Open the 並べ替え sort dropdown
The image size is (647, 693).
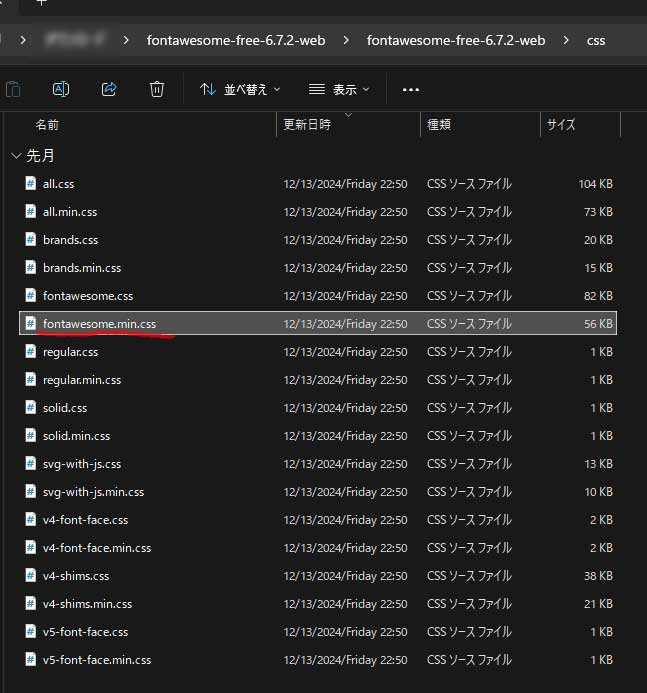pyautogui.click(x=240, y=89)
